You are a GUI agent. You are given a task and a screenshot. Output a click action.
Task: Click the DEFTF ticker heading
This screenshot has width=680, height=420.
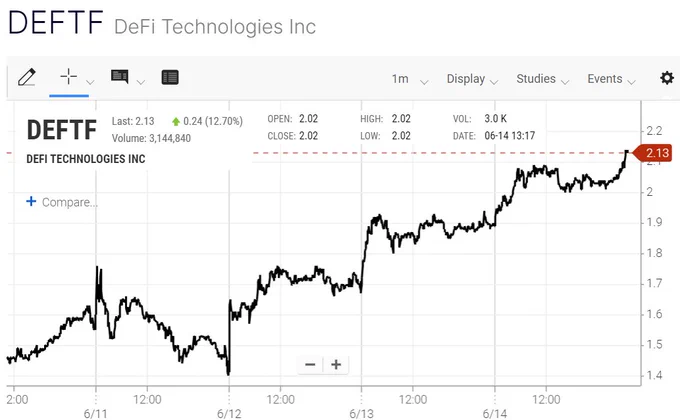pos(56,22)
